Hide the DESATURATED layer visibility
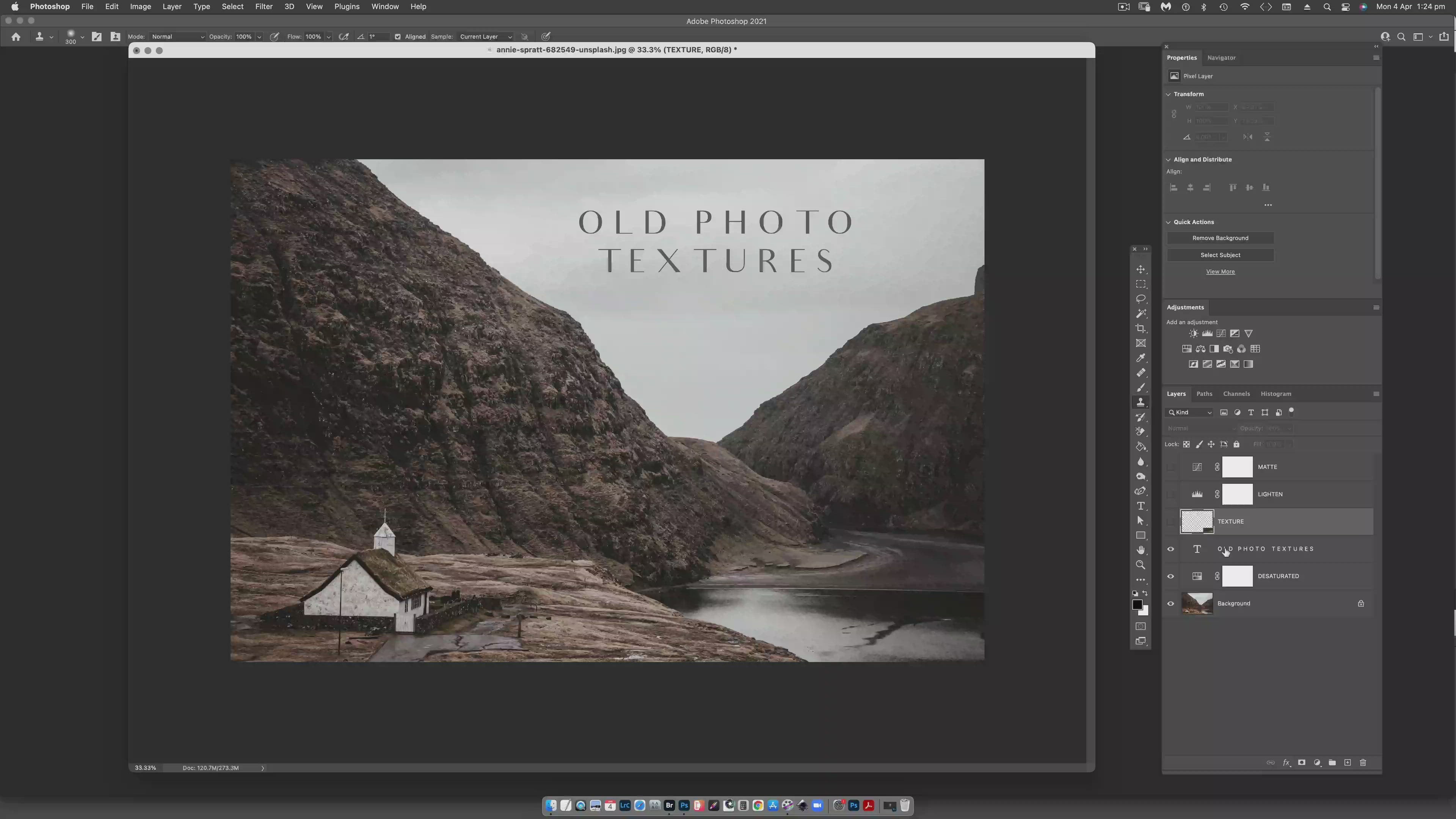The image size is (1456, 819). pos(1170,576)
